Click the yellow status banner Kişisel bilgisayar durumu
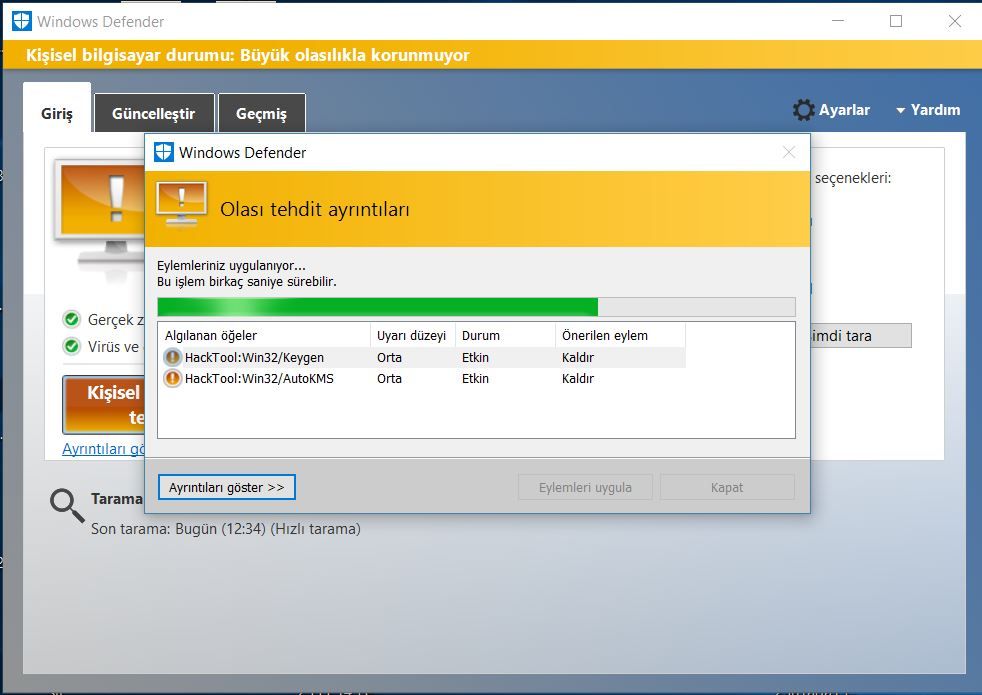The width and height of the screenshot is (982, 695). pos(491,55)
